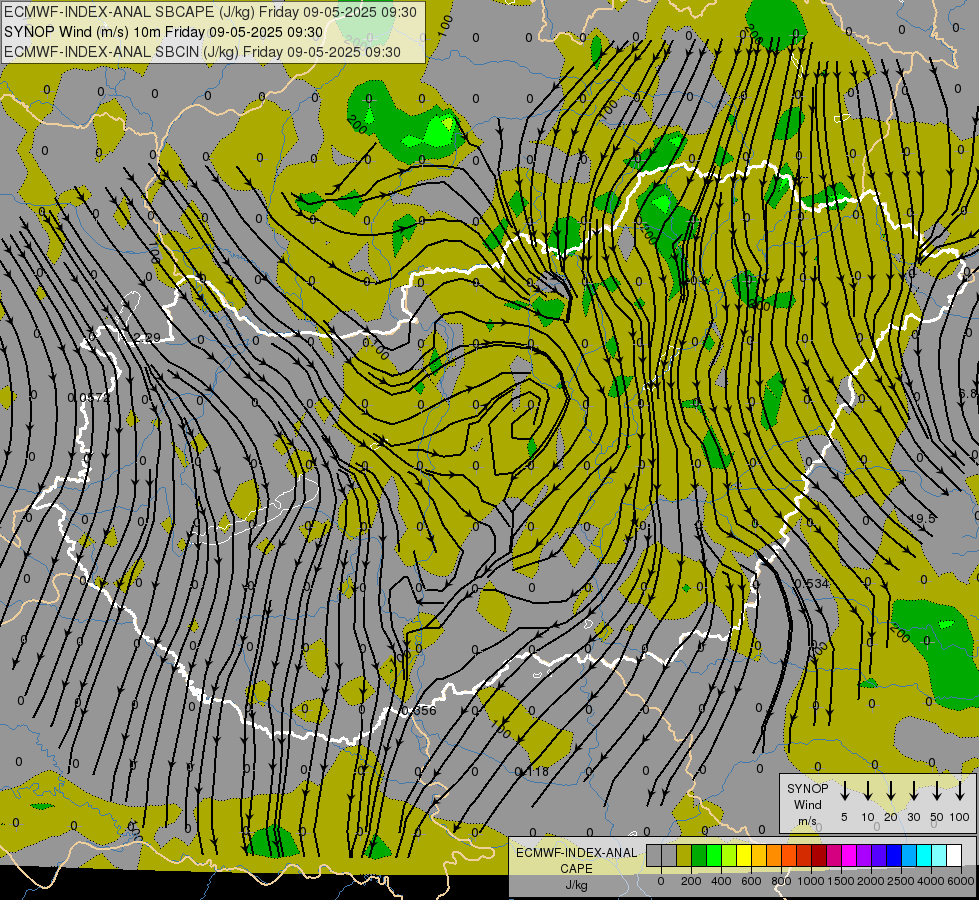Click the 'ECMWF-INDEX-ANAL CAPE J/kg' legend label

tap(576, 868)
